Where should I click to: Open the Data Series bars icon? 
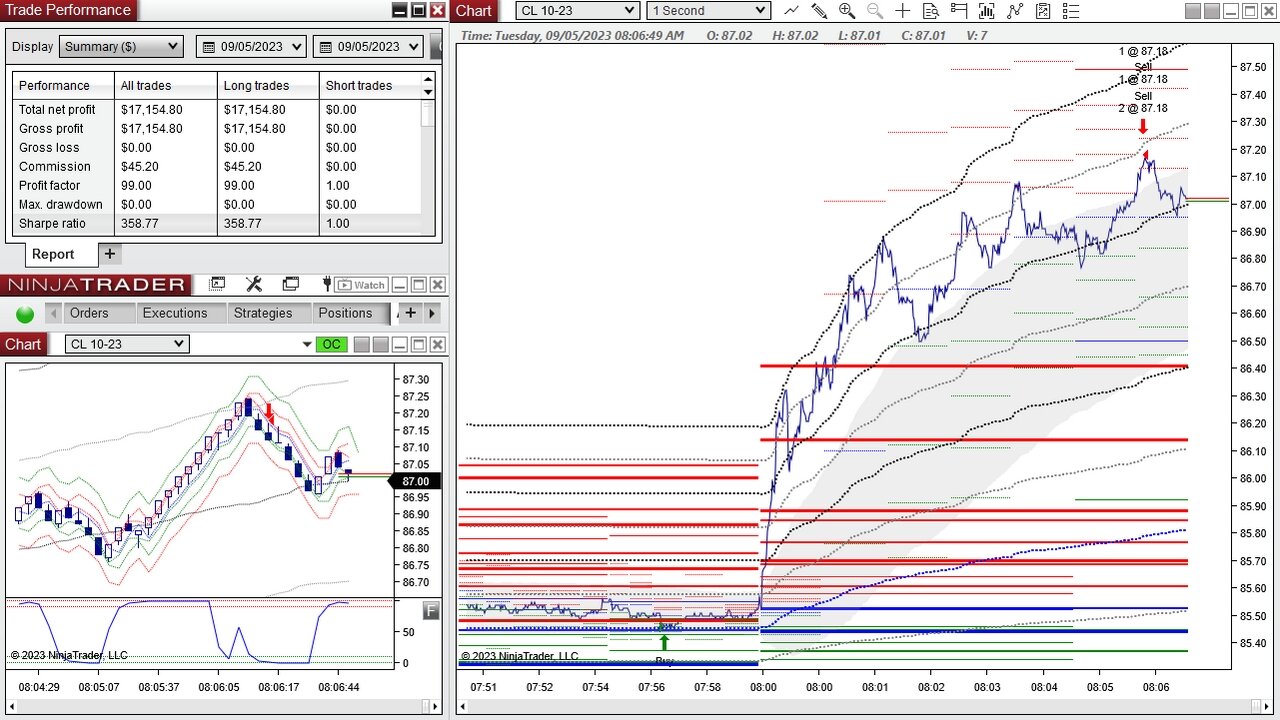click(987, 11)
